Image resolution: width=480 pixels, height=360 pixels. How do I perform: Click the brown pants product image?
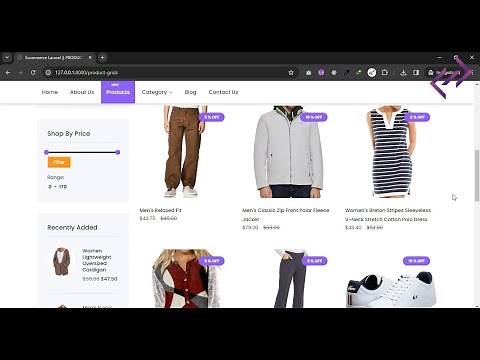tap(183, 152)
